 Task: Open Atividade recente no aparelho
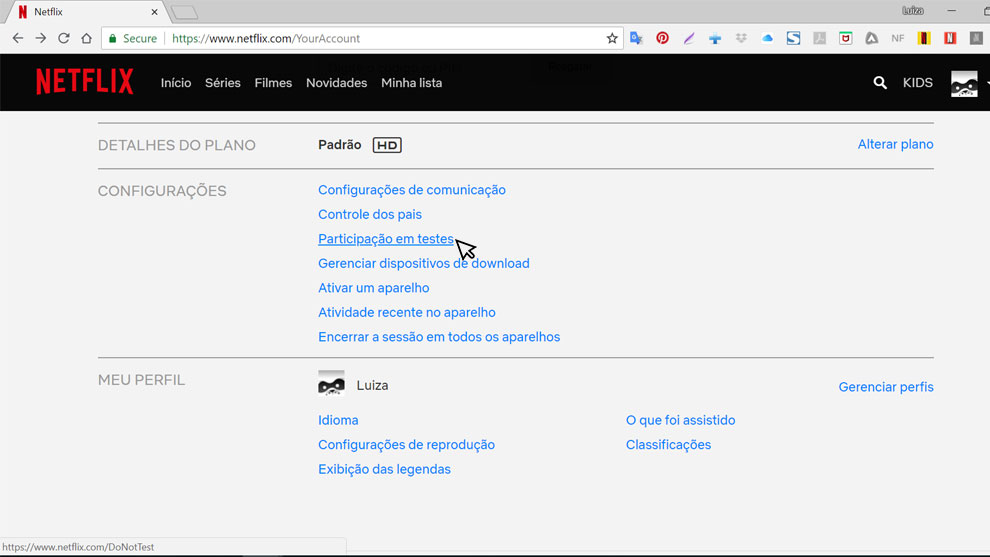(407, 313)
